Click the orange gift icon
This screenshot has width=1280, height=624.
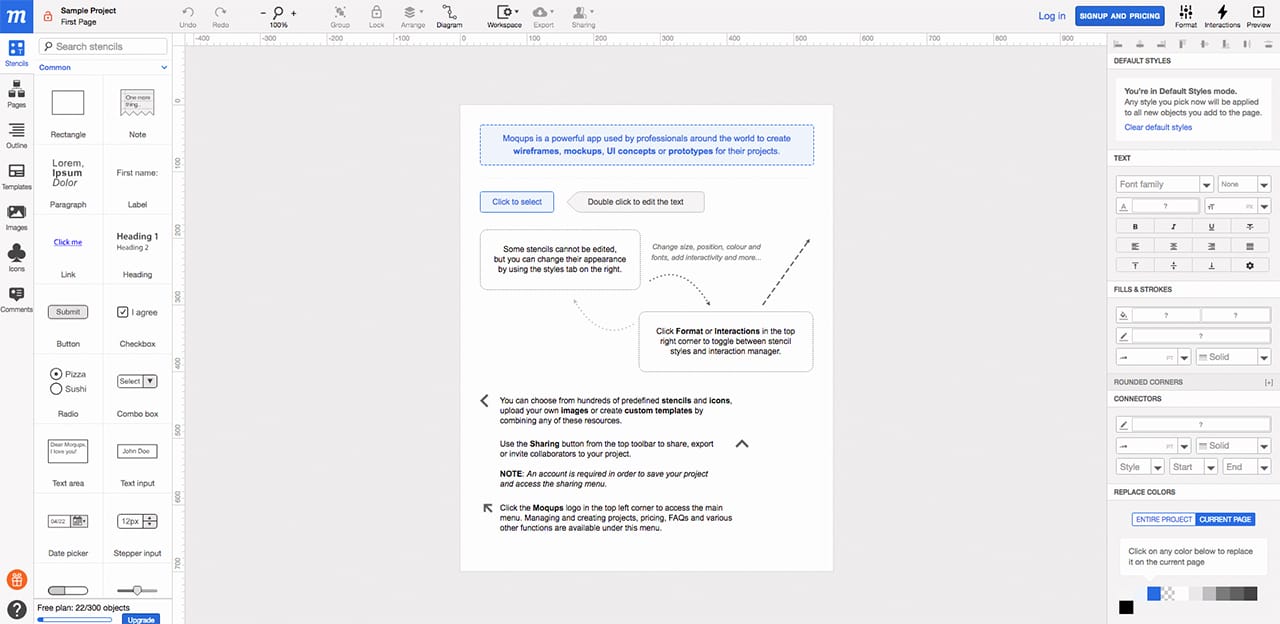pyautogui.click(x=16, y=579)
